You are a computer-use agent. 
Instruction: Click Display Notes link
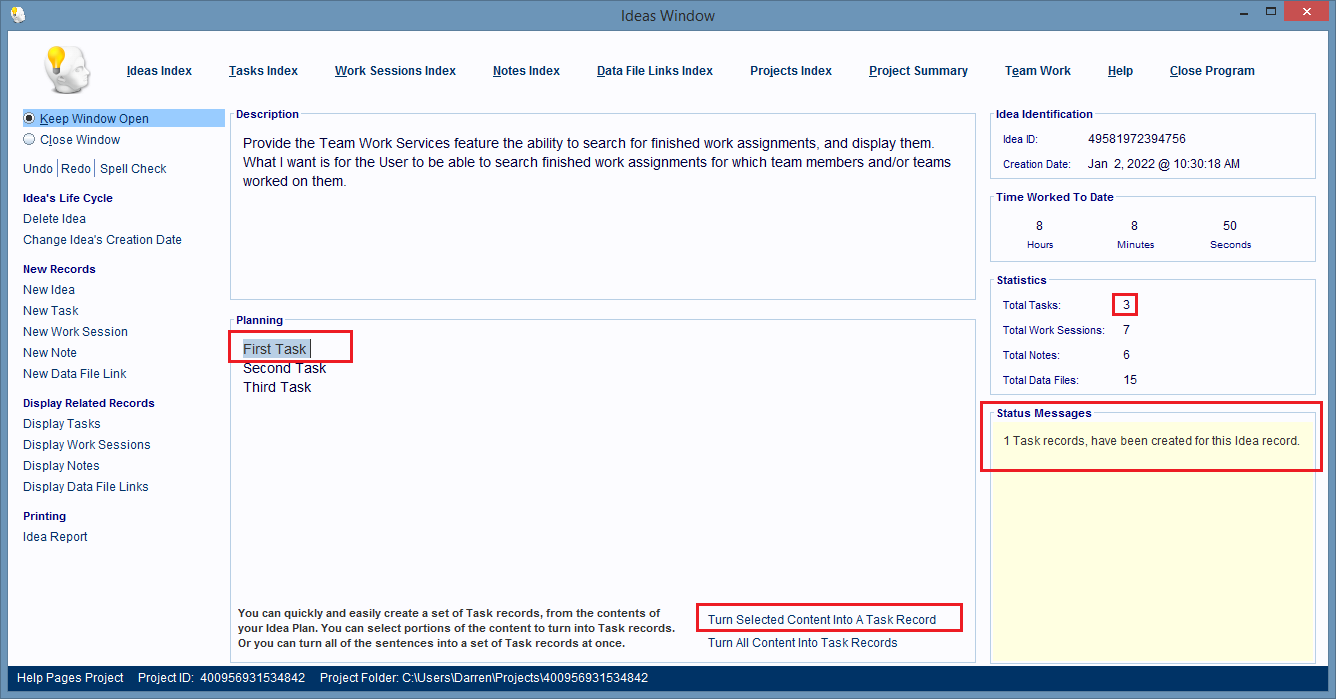(x=61, y=466)
